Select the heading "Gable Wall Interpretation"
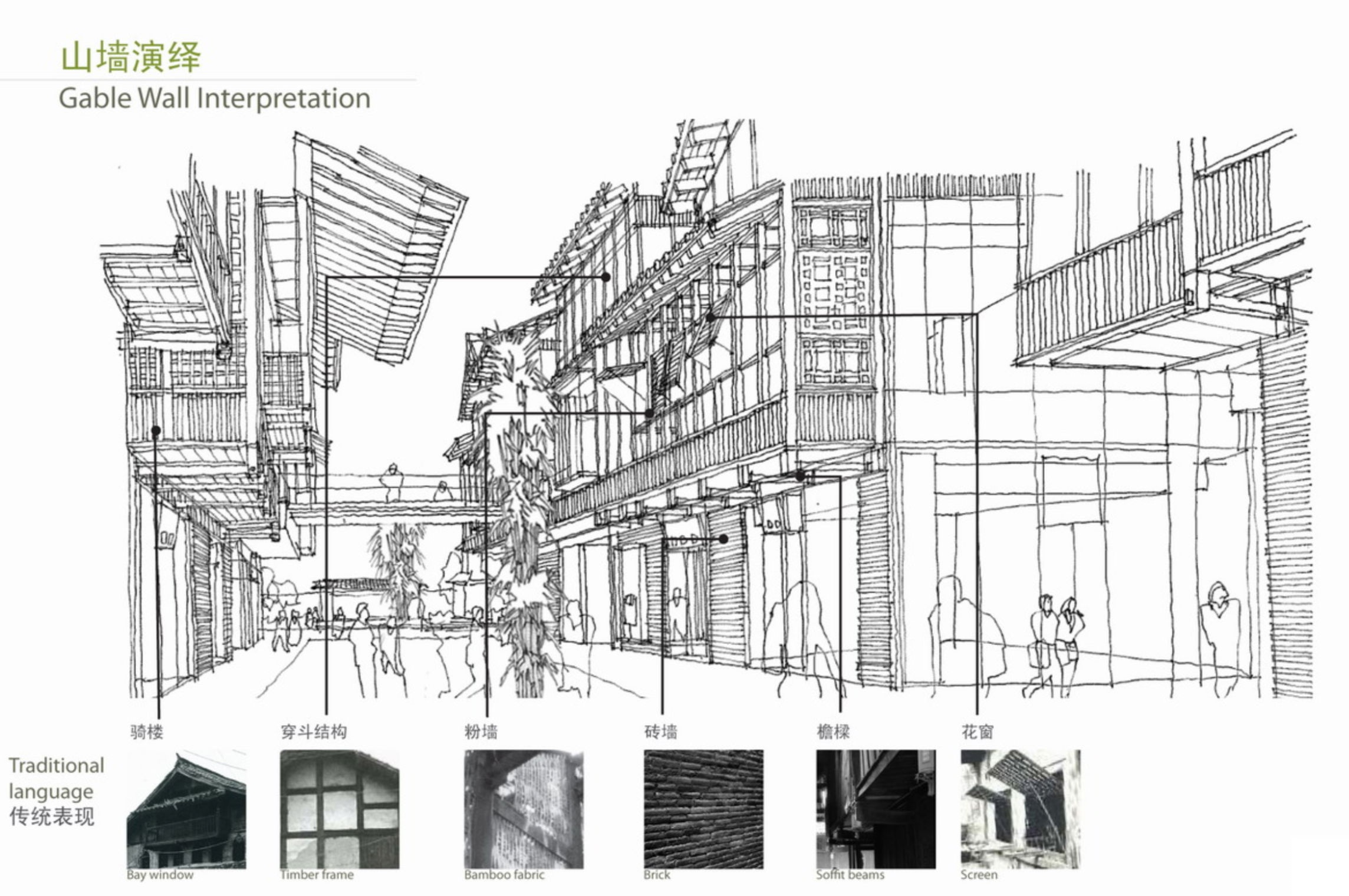Screen dimensions: 1349x896 215,98
